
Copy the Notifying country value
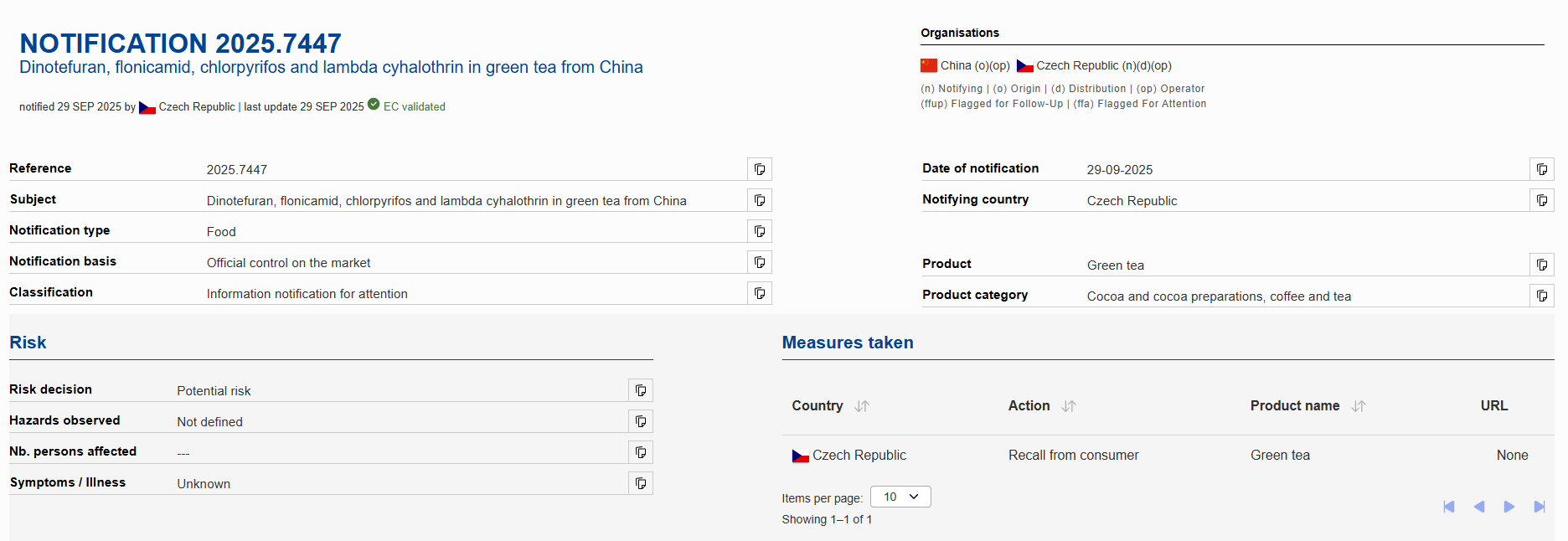click(x=1542, y=200)
